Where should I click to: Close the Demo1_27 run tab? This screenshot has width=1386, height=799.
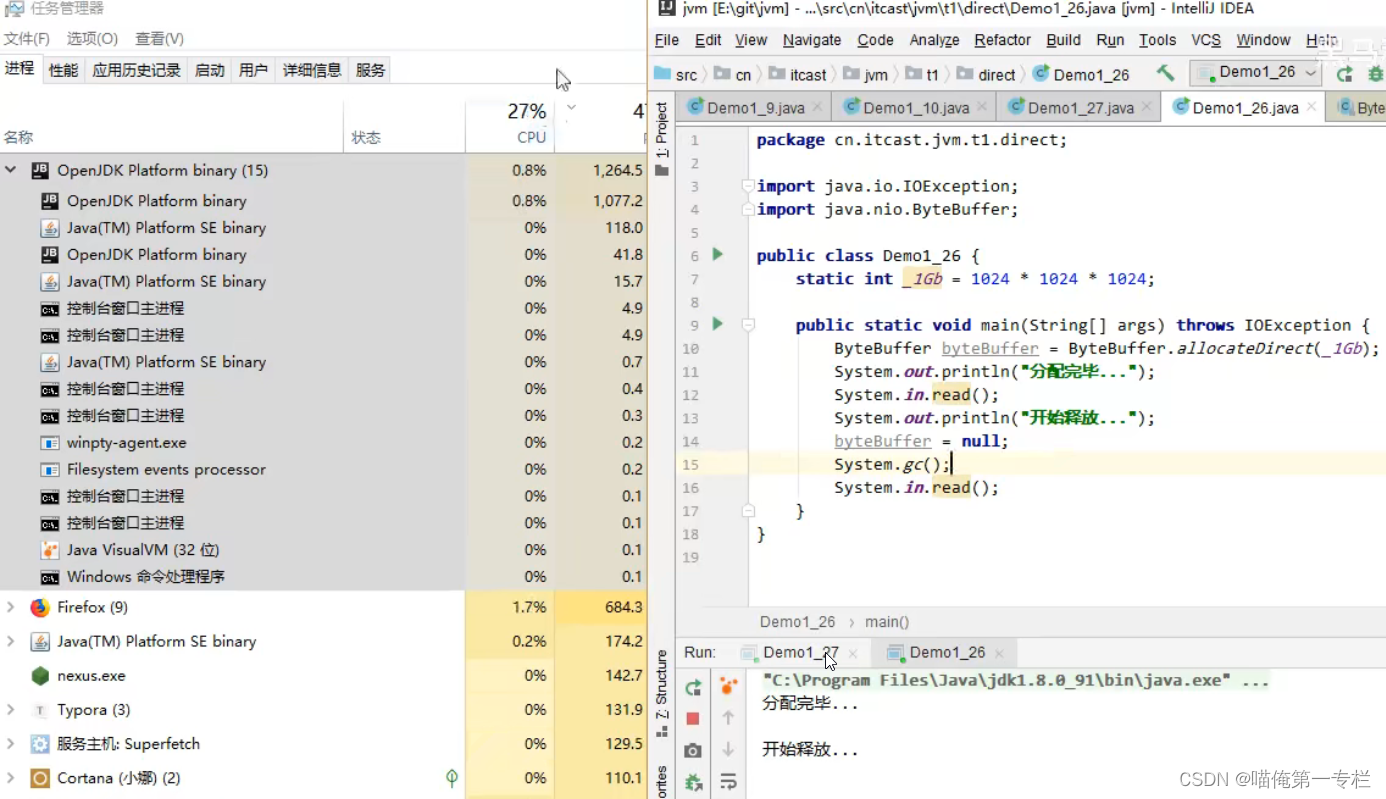(853, 653)
